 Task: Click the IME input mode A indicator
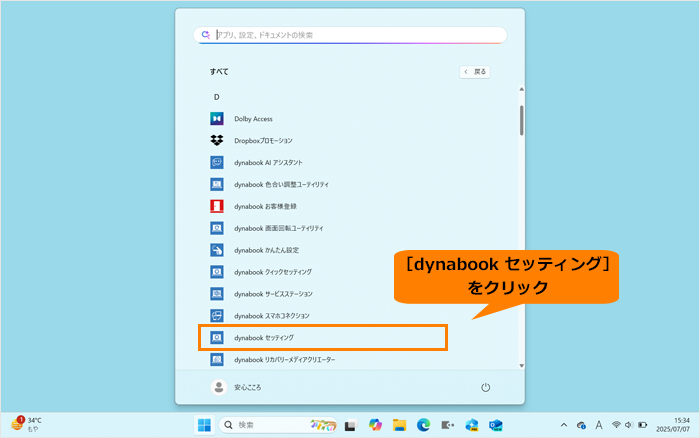click(x=599, y=425)
